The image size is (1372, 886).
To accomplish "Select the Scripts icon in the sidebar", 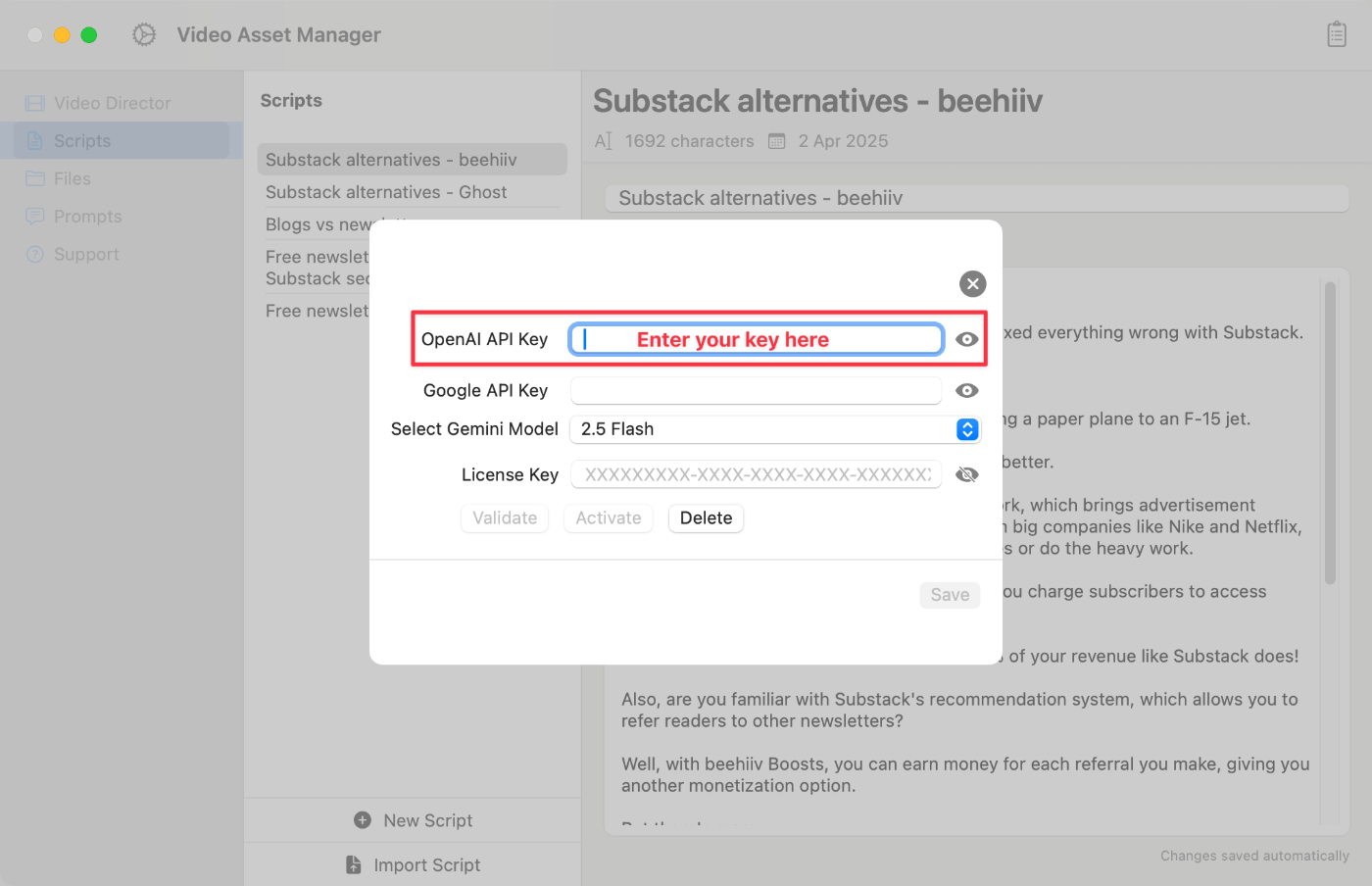I will (x=36, y=140).
